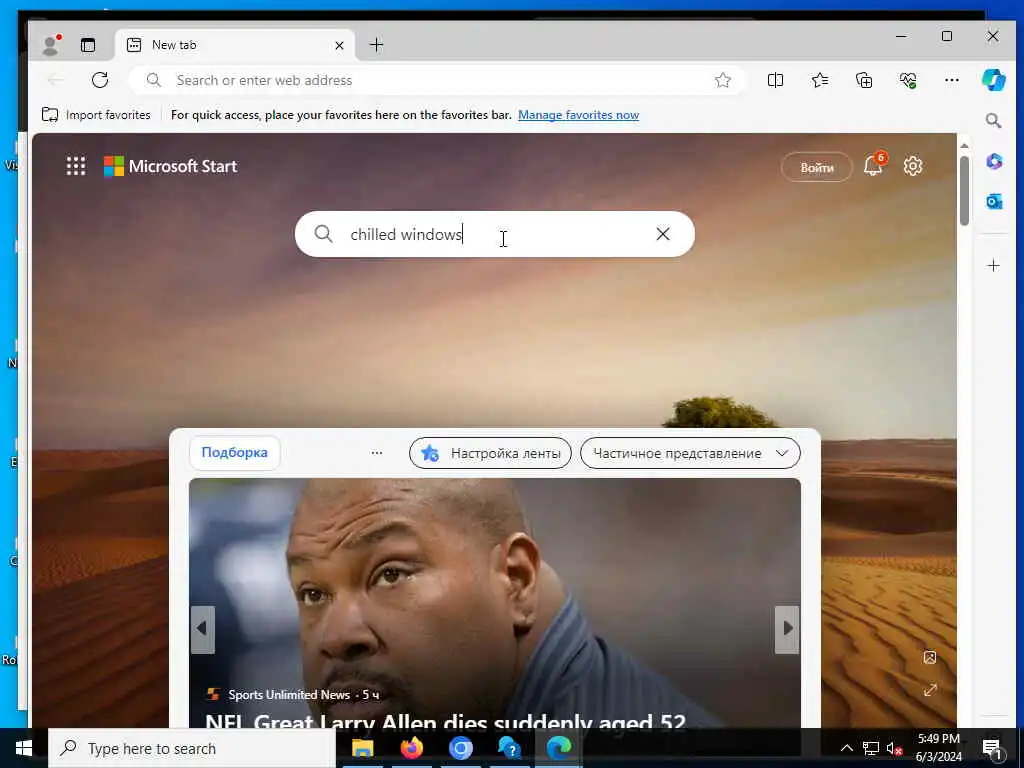
Task: Open the split screen icon
Action: [775, 80]
